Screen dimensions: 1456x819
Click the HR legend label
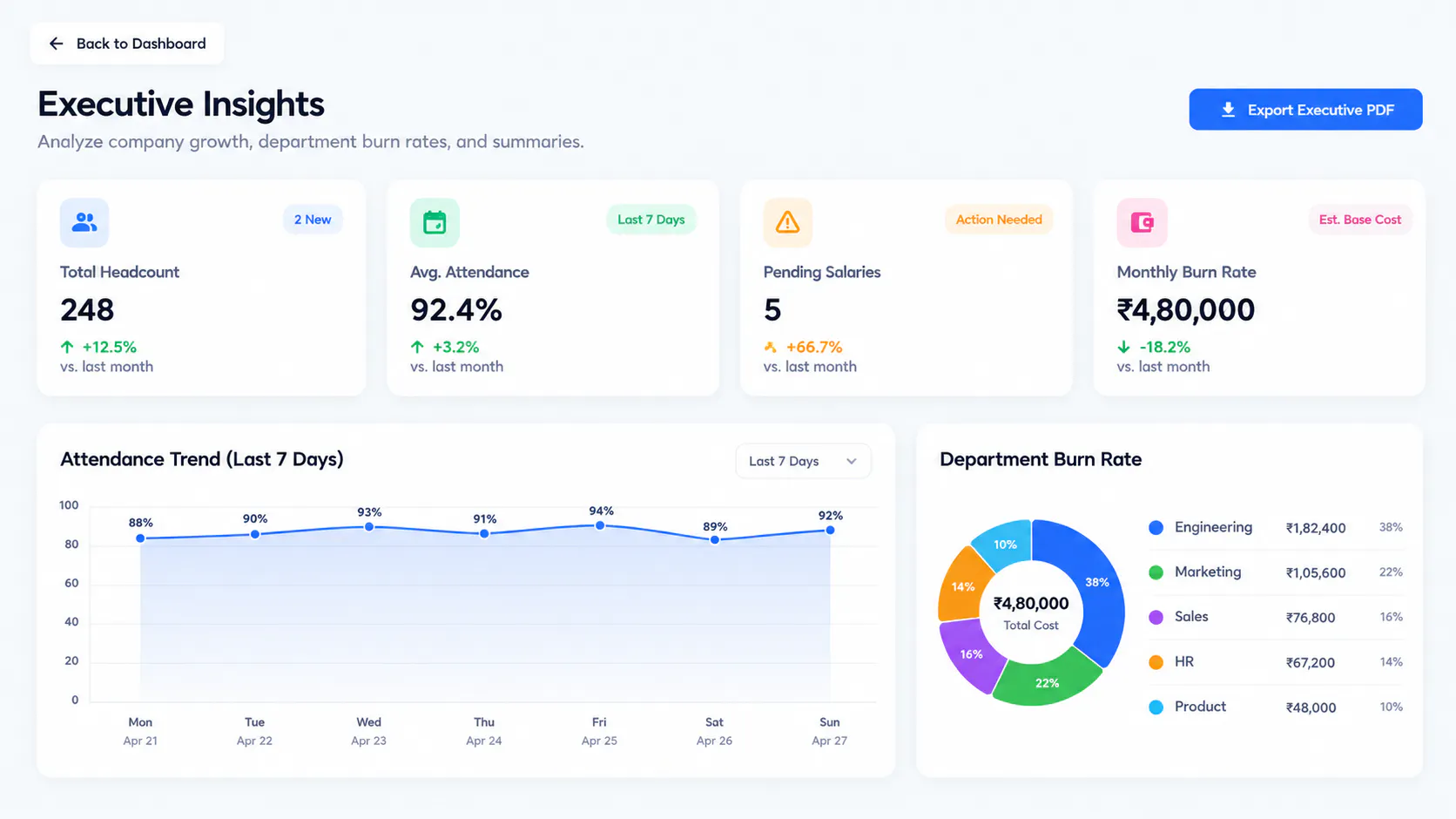pos(1184,661)
